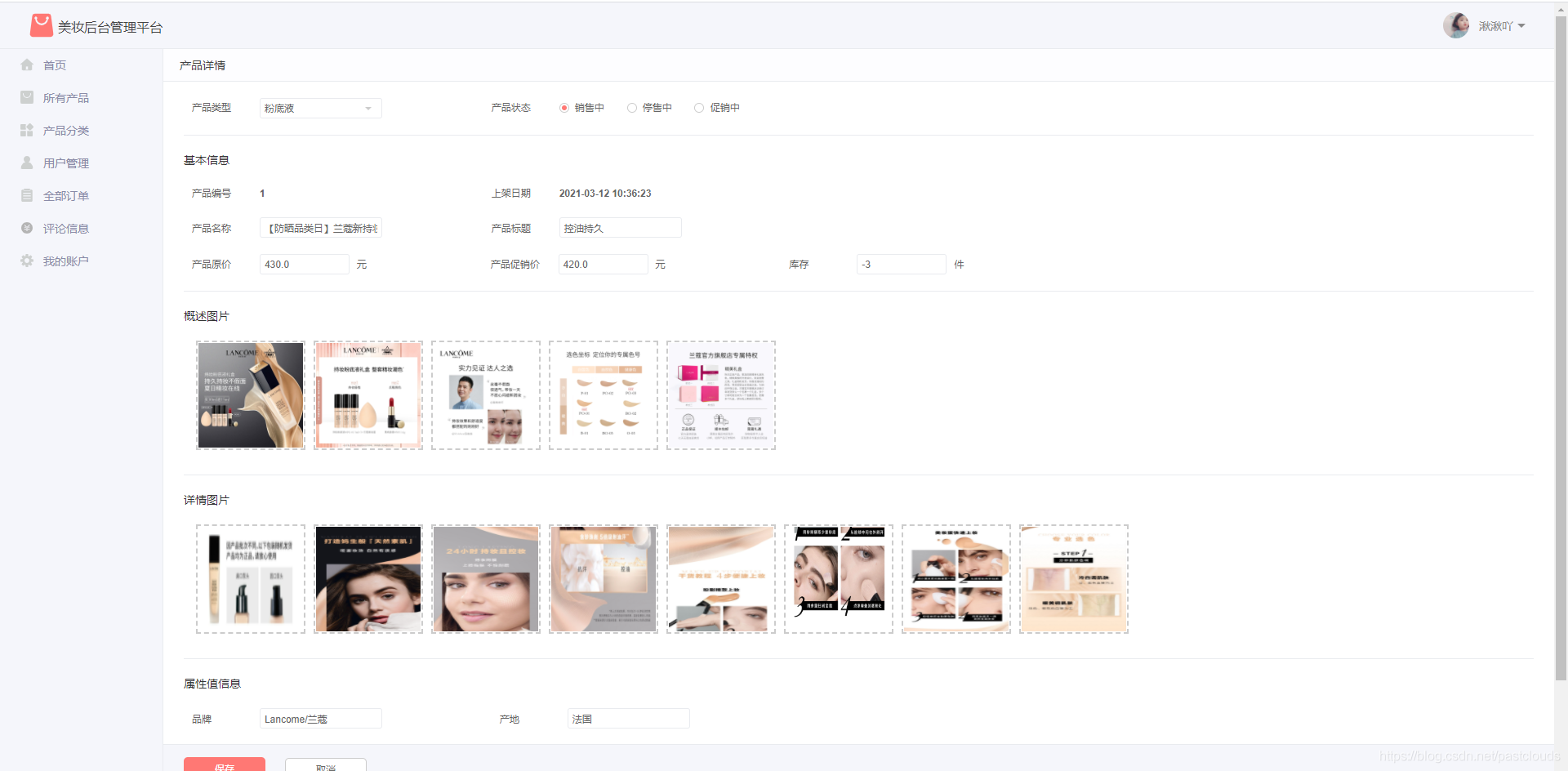Click the 产地 field with 法国
The height and width of the screenshot is (771, 1568).
(x=629, y=719)
